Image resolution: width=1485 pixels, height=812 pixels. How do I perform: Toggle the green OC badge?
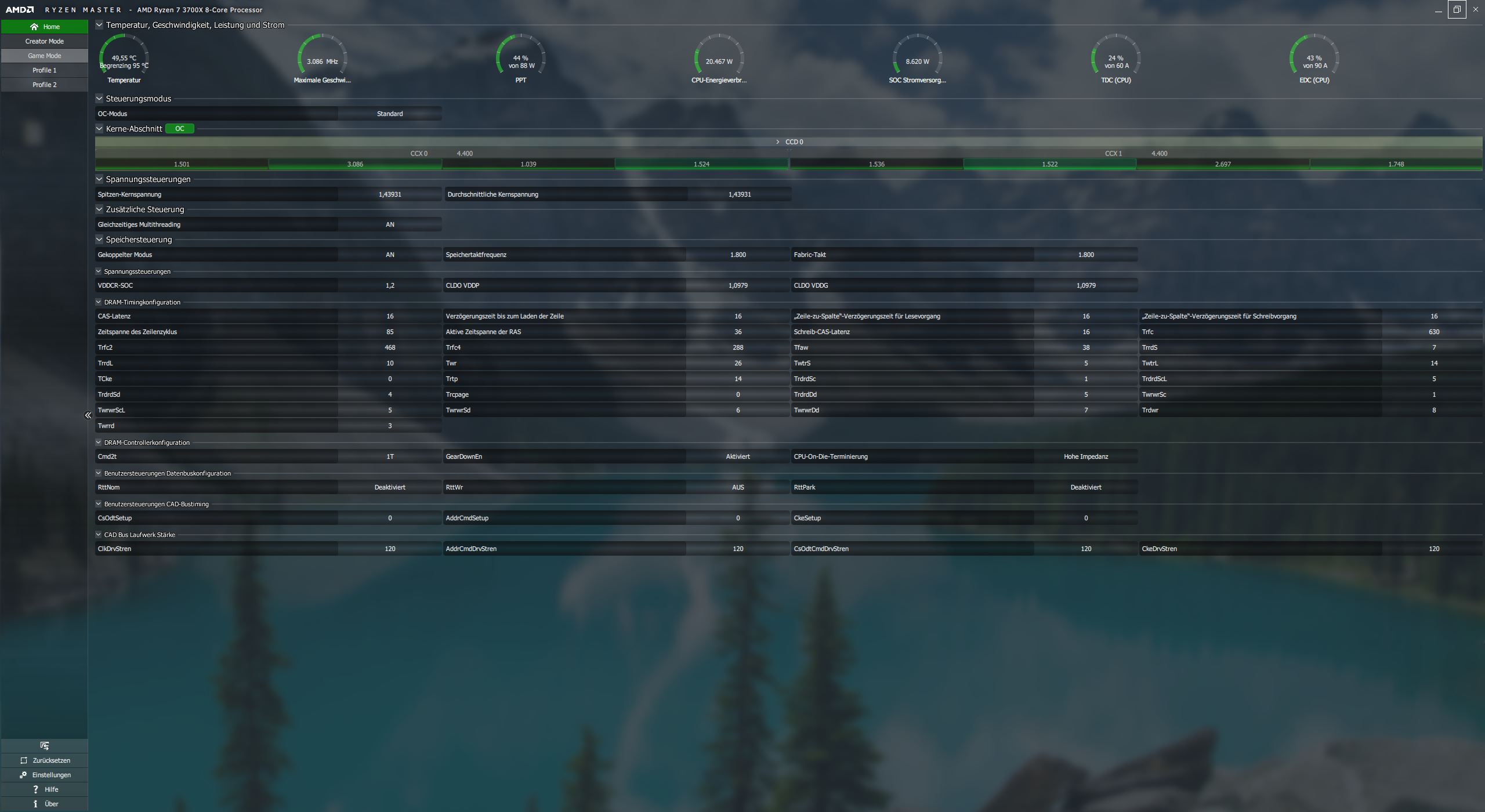tap(180, 129)
